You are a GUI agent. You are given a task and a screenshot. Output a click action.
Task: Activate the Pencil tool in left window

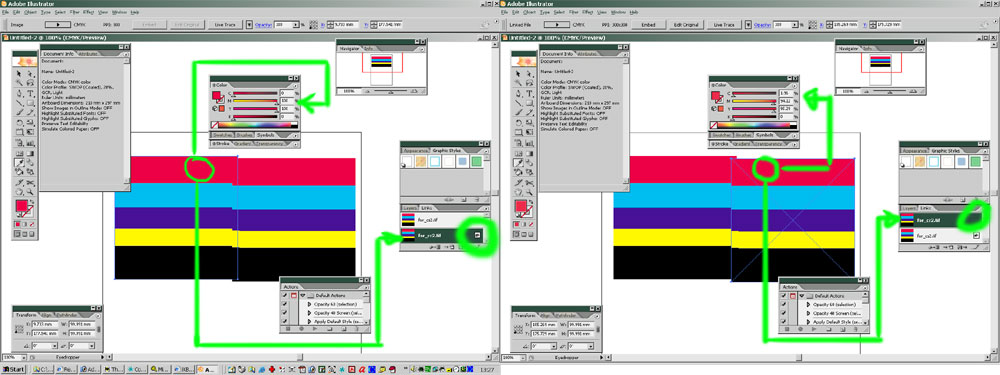[31, 112]
